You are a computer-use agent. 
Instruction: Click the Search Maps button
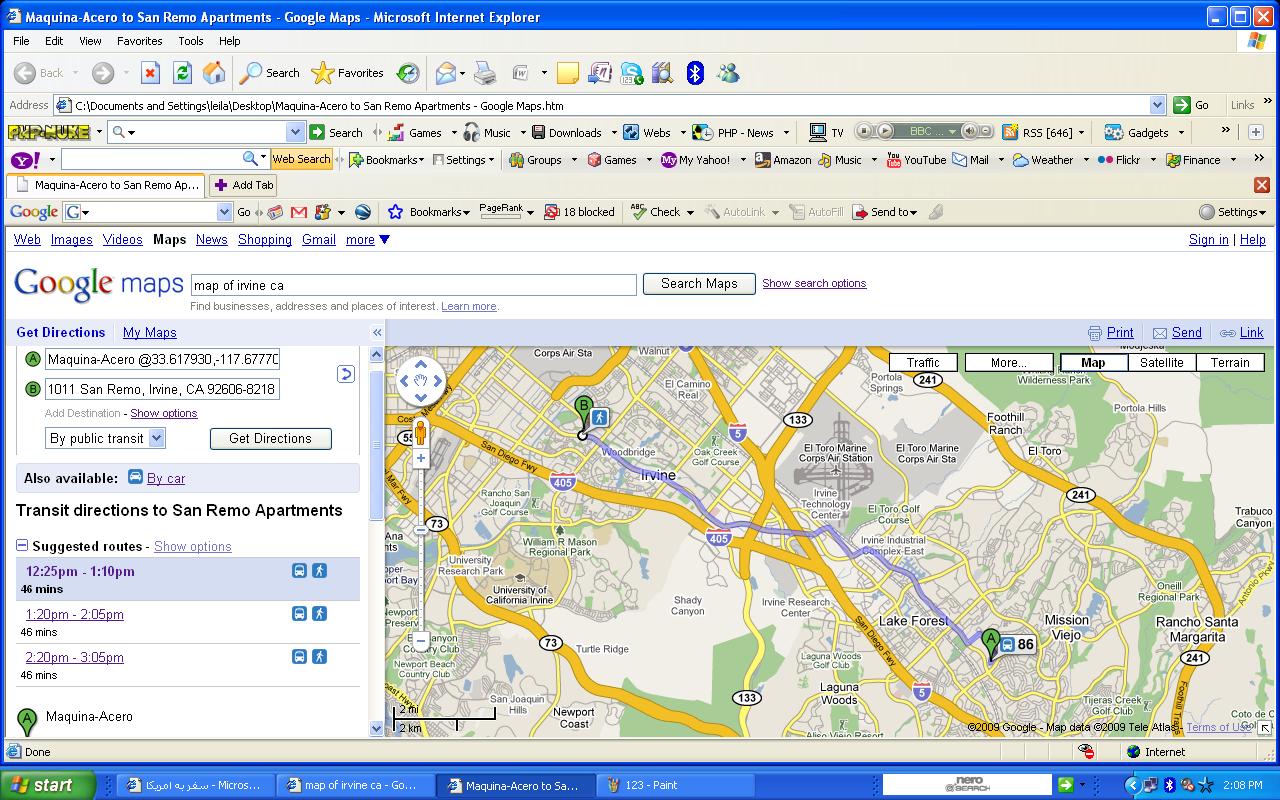click(699, 284)
